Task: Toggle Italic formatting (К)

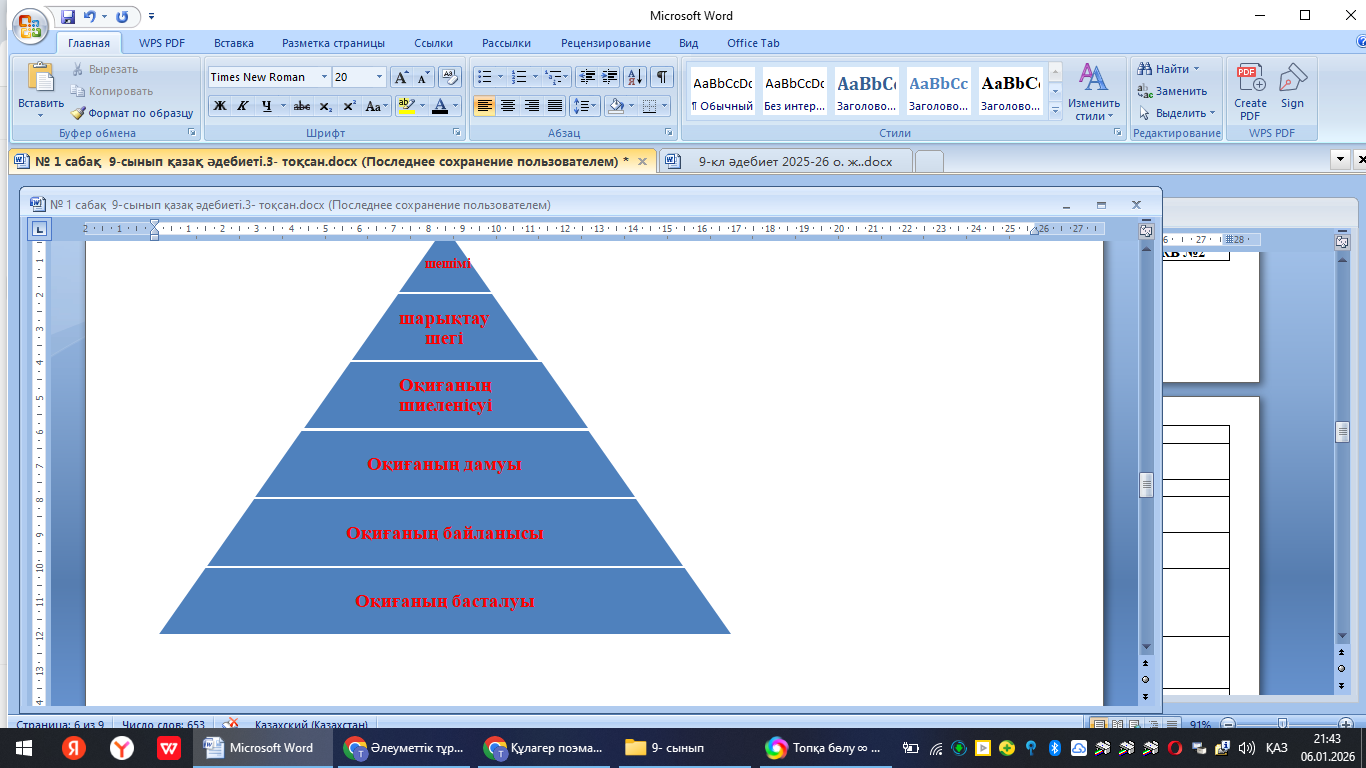Action: point(242,106)
